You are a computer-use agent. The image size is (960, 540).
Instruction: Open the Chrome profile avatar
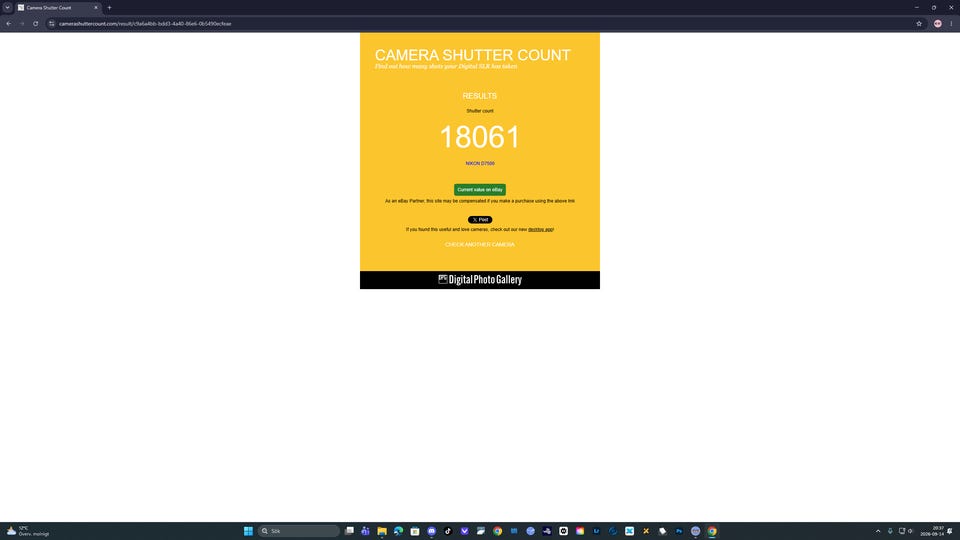(x=937, y=24)
